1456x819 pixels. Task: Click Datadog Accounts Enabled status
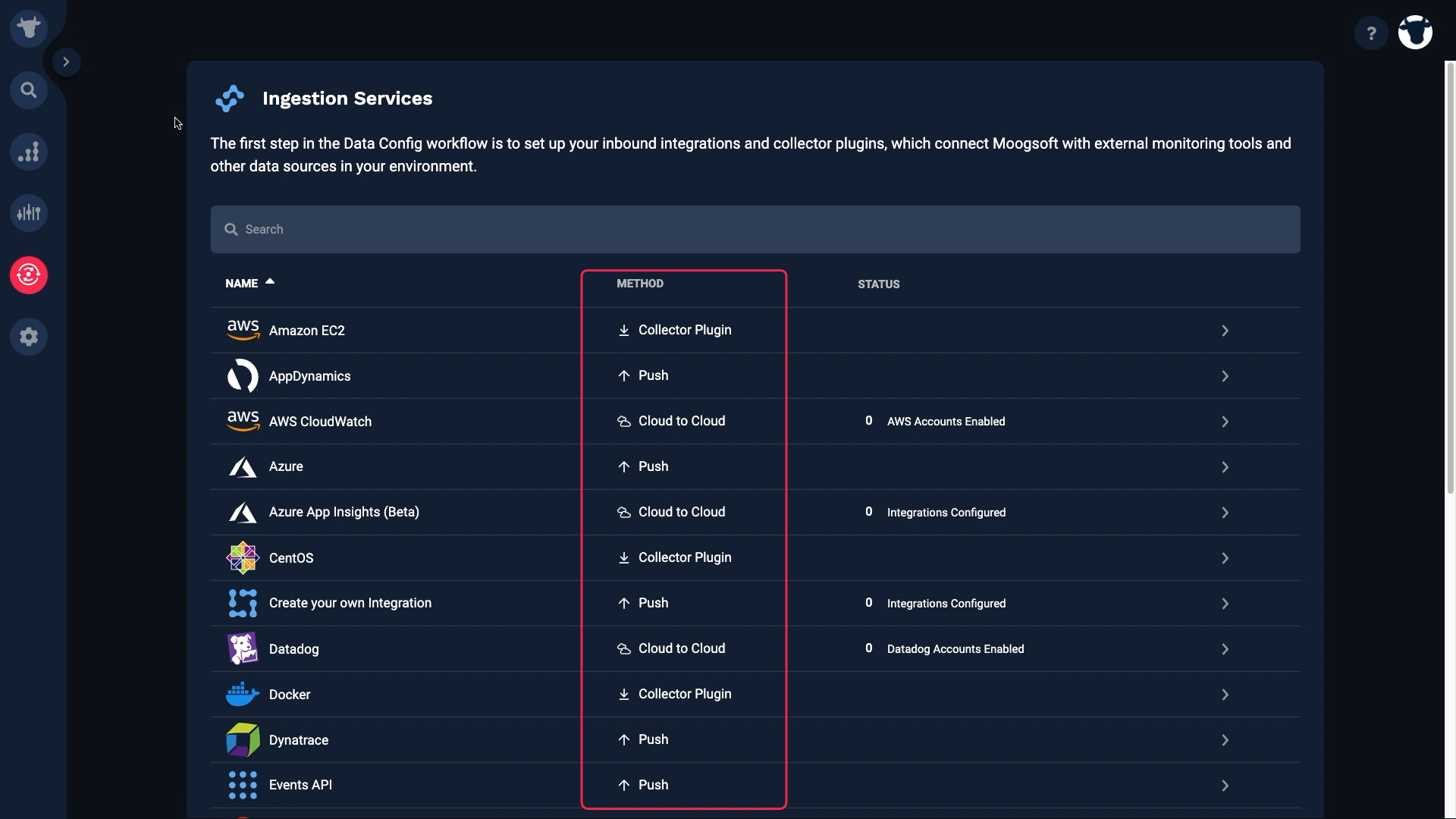coord(955,649)
